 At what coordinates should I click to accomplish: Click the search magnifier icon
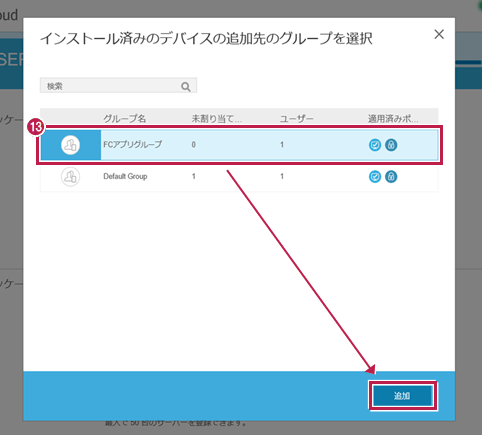186,87
